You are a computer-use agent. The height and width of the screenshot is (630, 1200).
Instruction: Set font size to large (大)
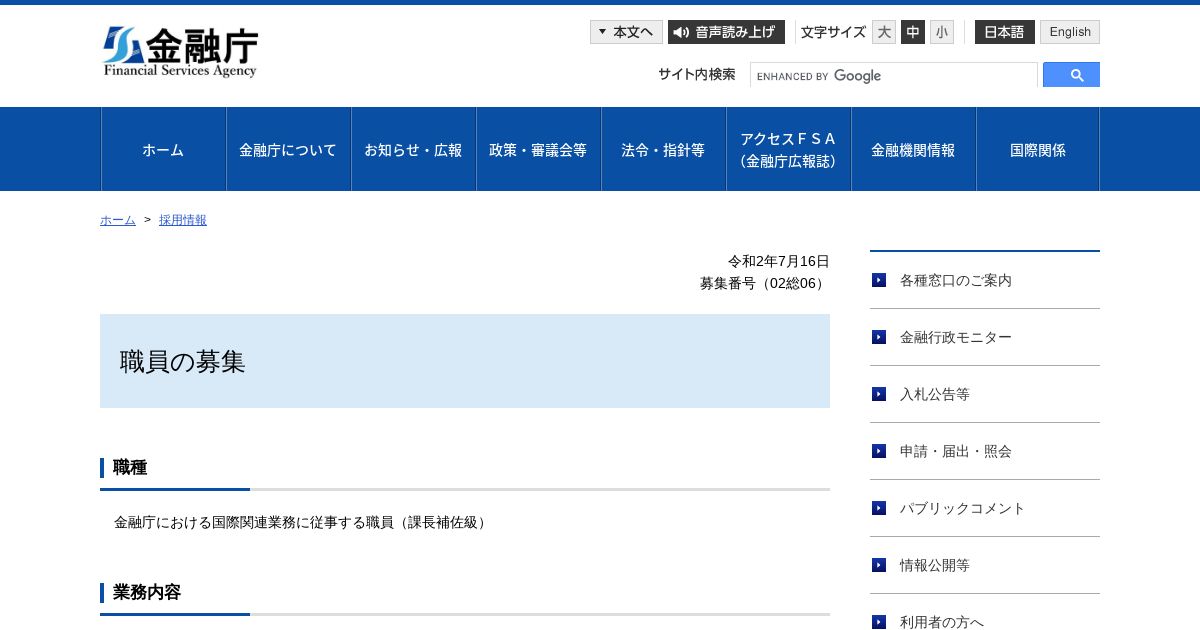884,32
